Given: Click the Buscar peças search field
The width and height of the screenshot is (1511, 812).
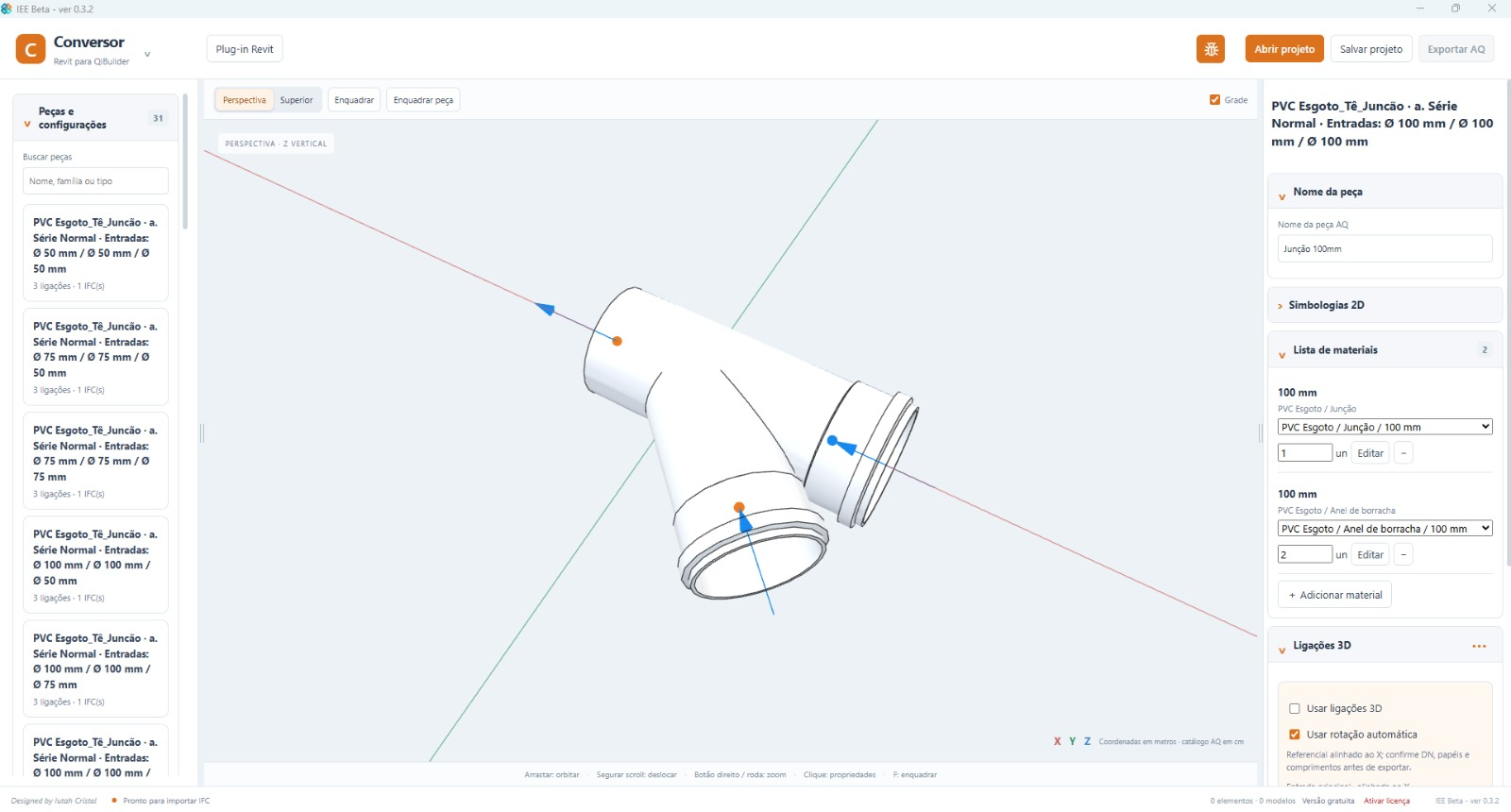Looking at the screenshot, I should [x=95, y=181].
